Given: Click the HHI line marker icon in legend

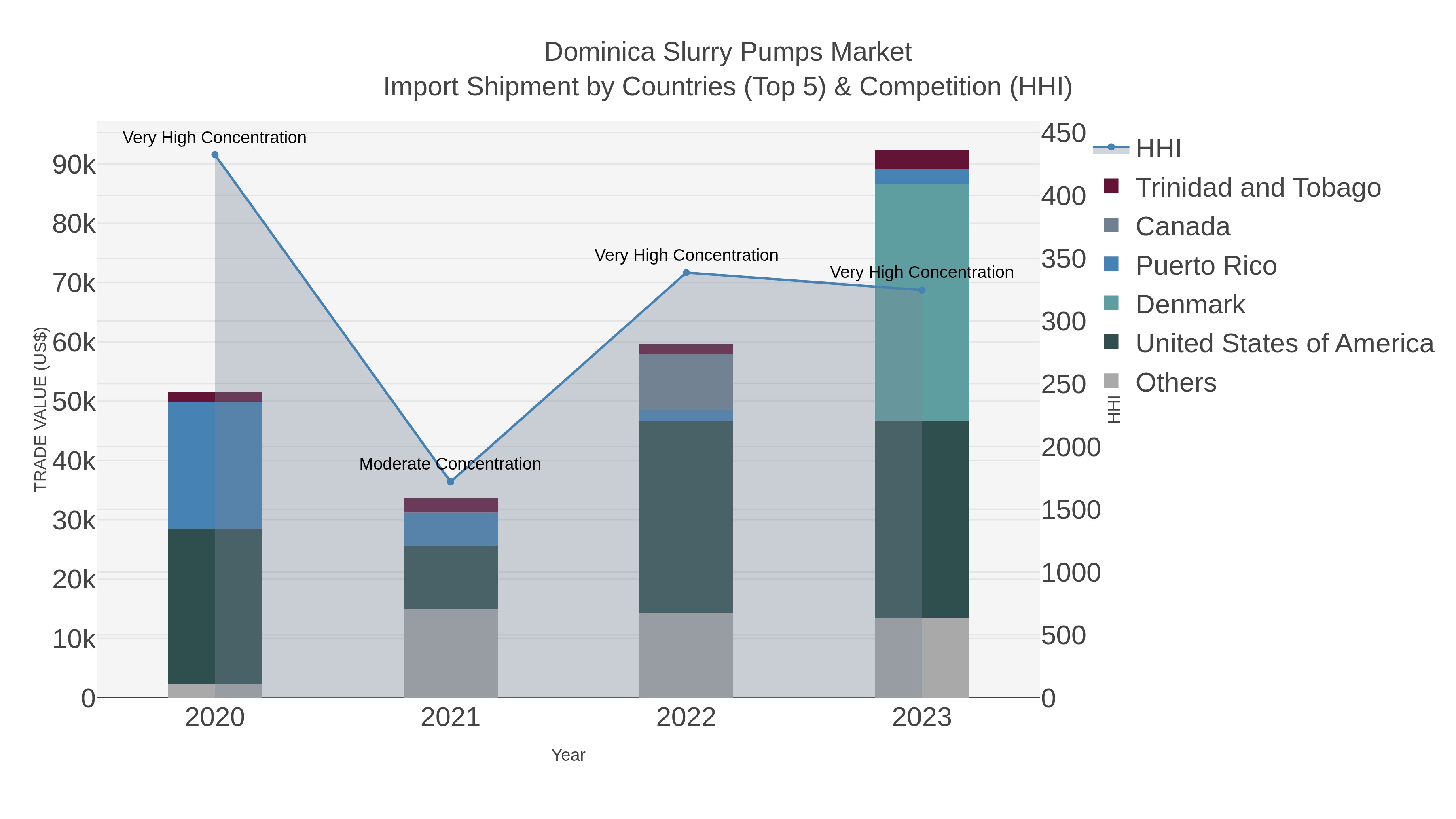Looking at the screenshot, I should tap(1111, 148).
